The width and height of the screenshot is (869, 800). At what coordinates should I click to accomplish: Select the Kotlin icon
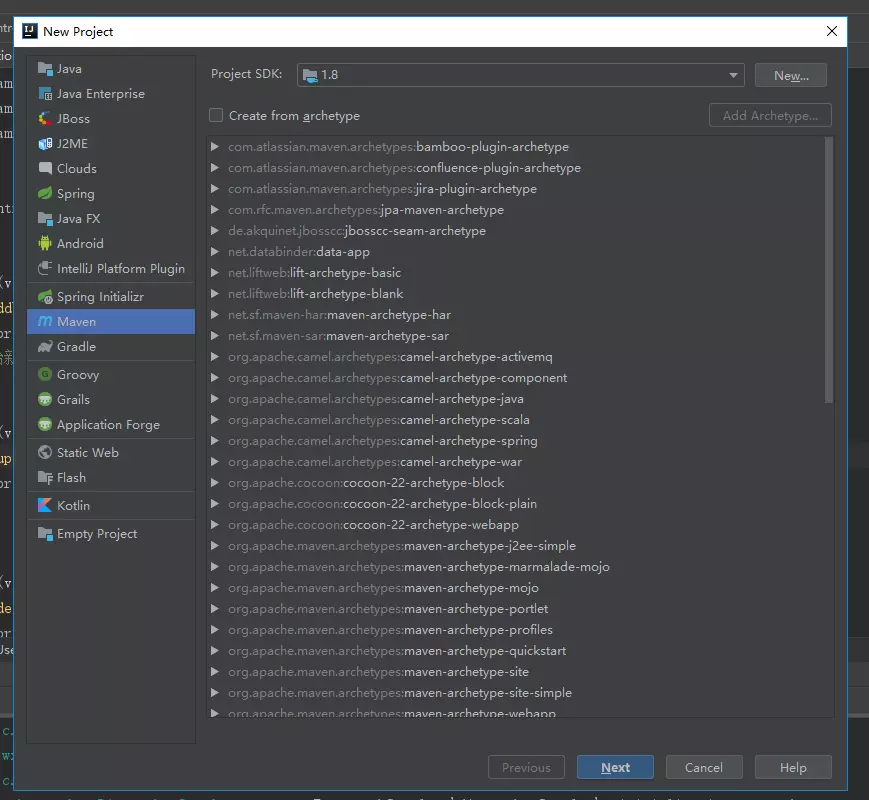(45, 506)
